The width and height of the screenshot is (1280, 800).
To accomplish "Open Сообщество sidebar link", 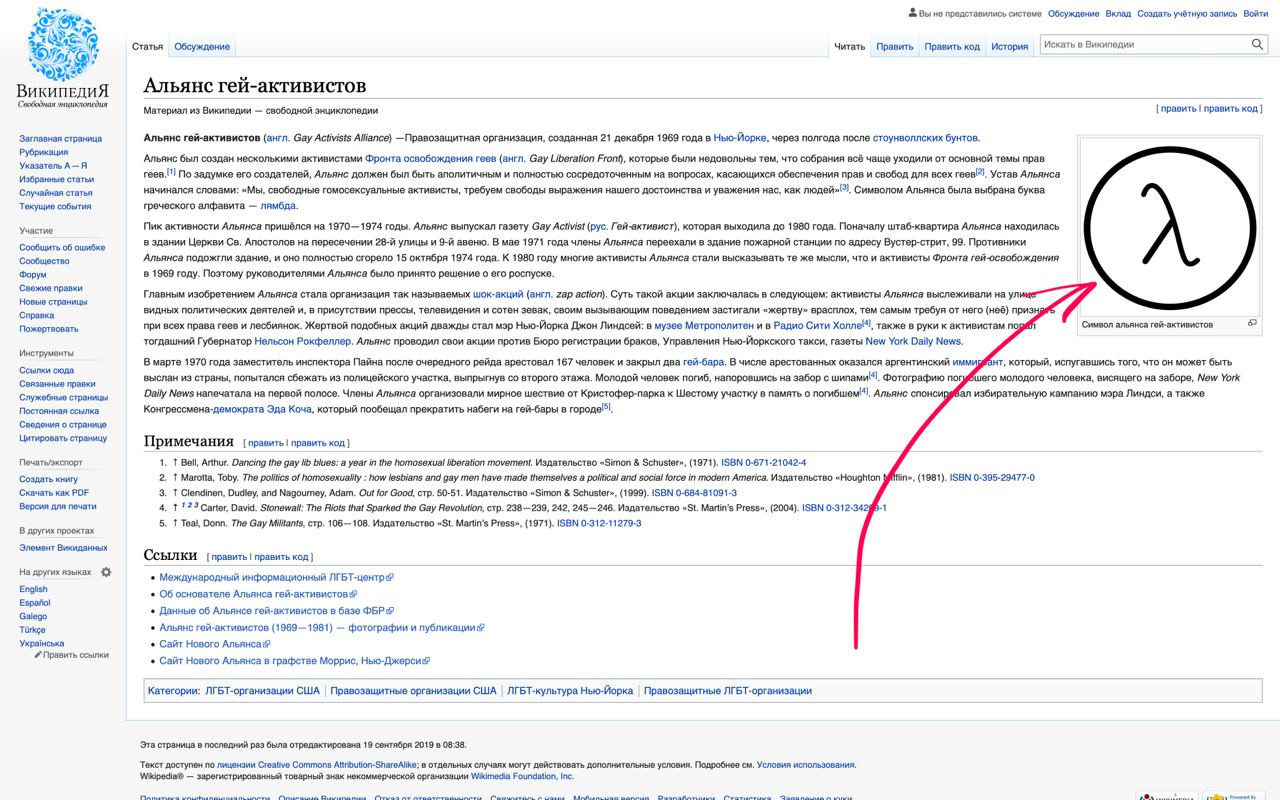I will 44,261.
